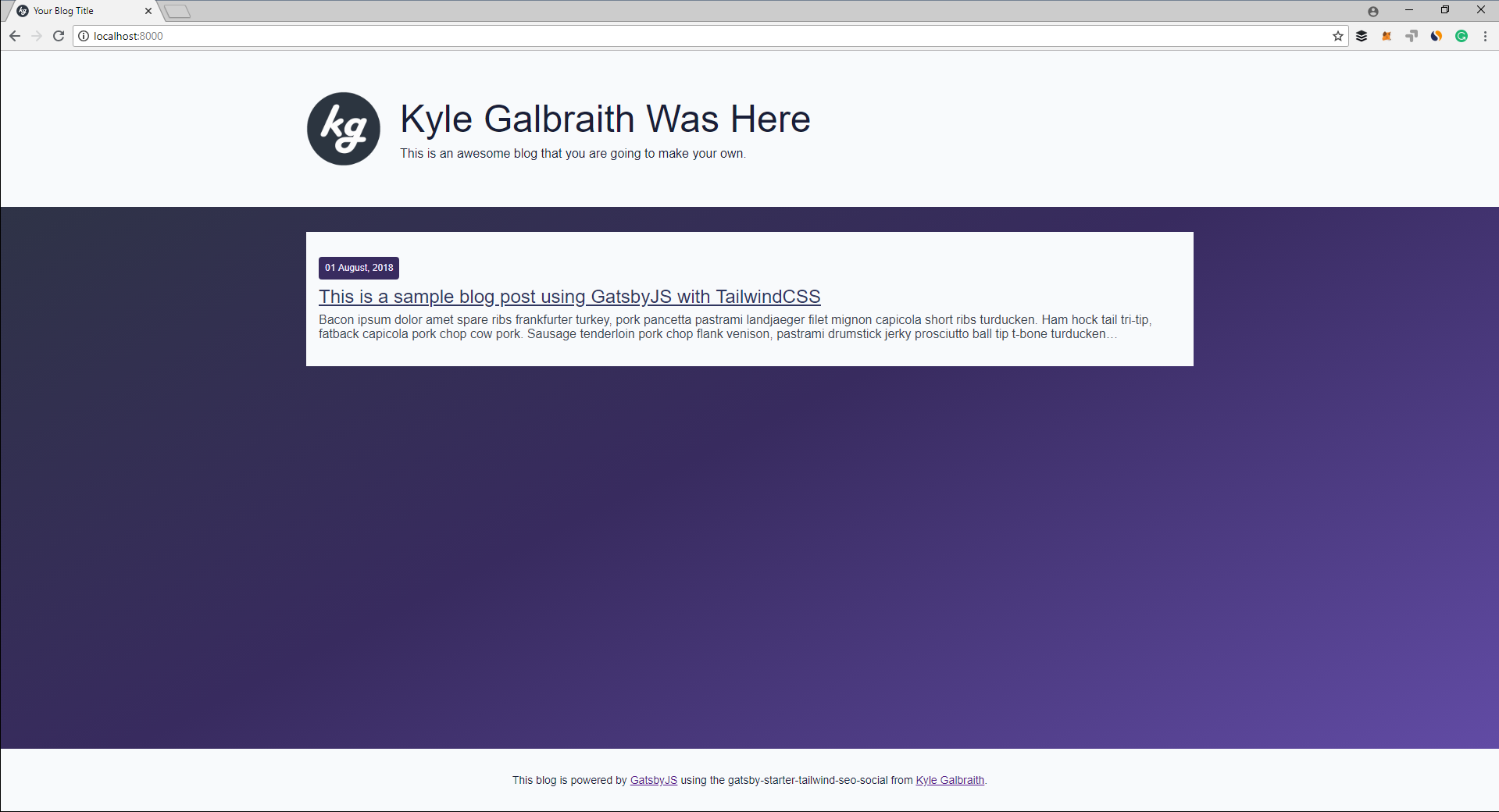The image size is (1499, 812).
Task: Open the MetaMask fox extension
Action: (x=1387, y=36)
